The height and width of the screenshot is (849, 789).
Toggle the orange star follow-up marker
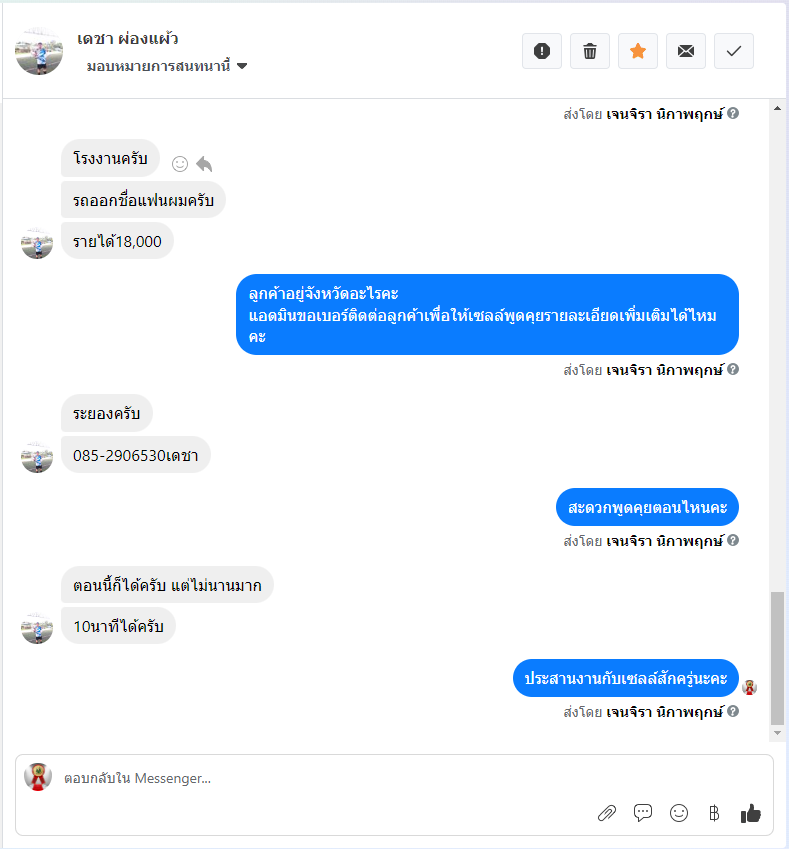pyautogui.click(x=638, y=51)
